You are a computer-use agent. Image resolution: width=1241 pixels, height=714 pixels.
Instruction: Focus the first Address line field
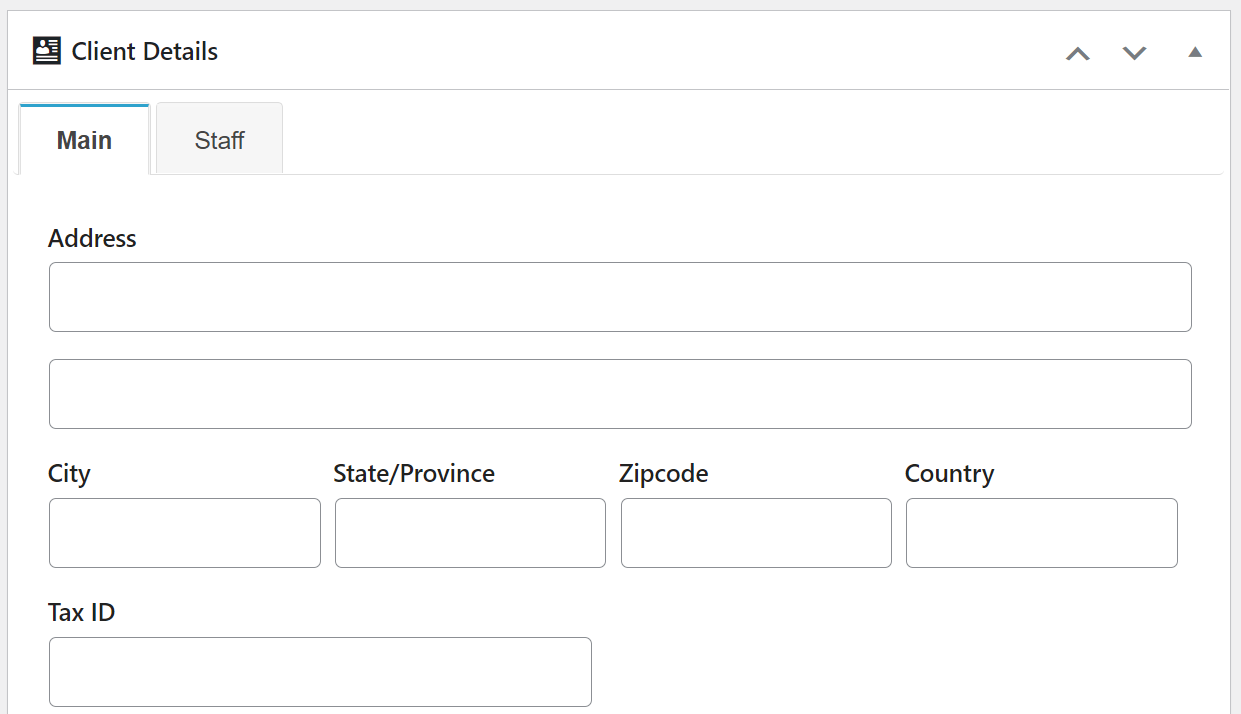(x=620, y=297)
